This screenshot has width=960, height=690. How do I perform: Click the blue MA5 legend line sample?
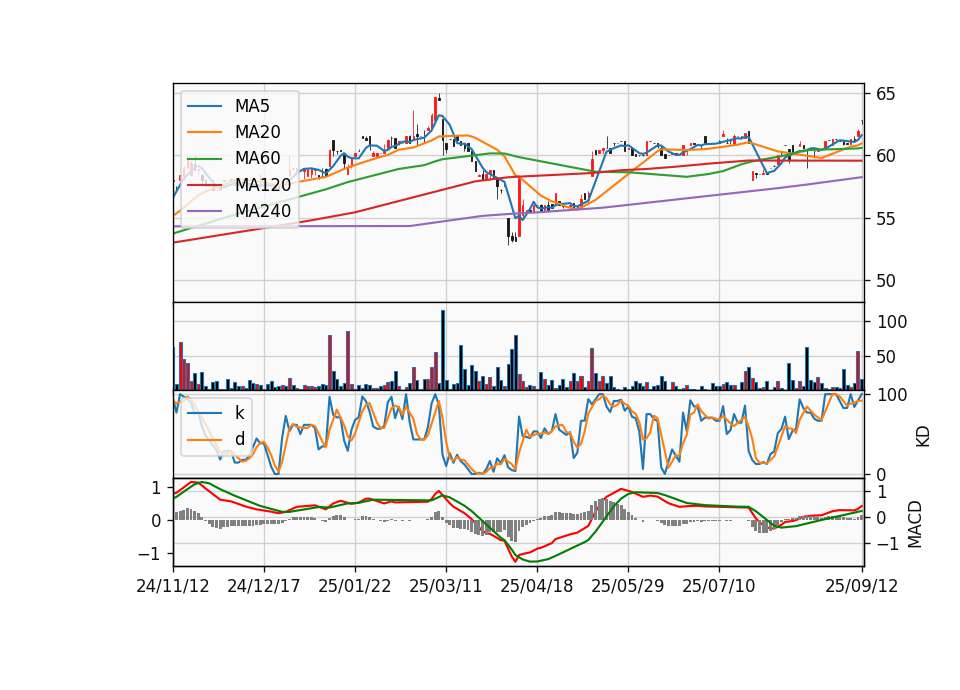[204, 106]
